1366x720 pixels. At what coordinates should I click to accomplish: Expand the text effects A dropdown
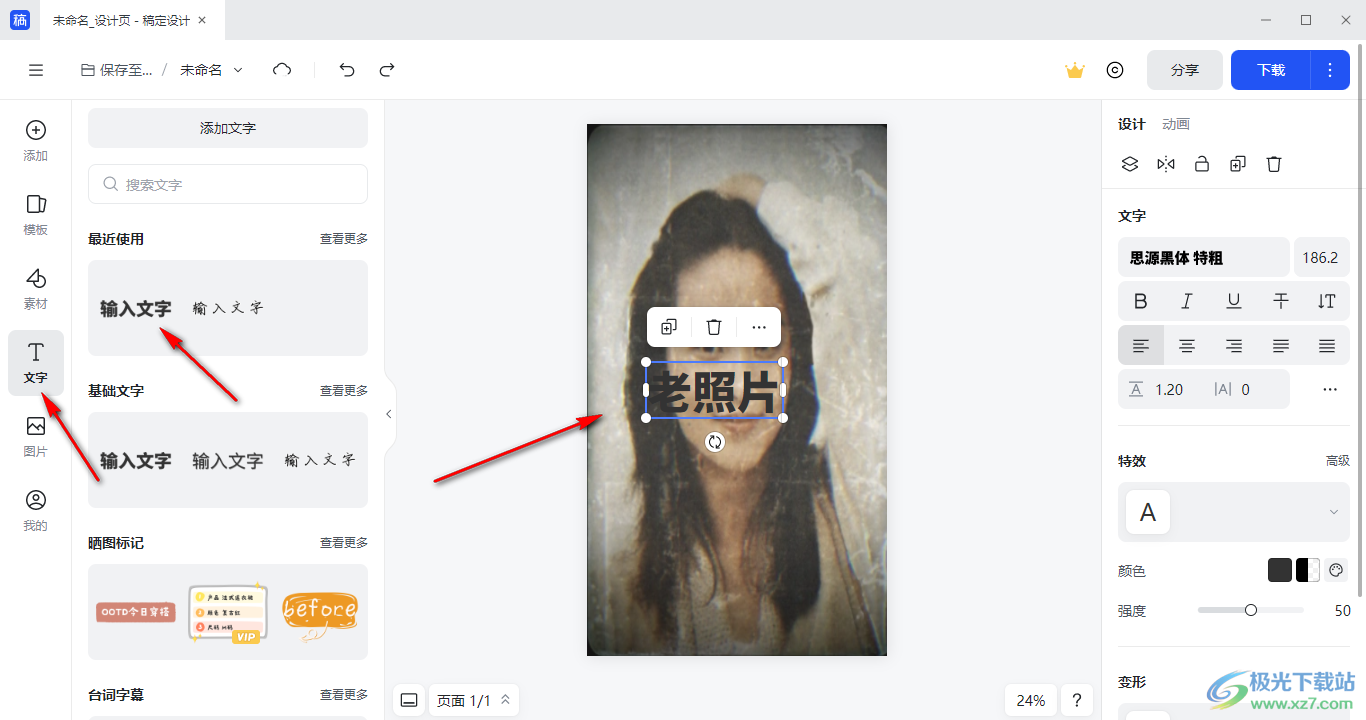1234,512
